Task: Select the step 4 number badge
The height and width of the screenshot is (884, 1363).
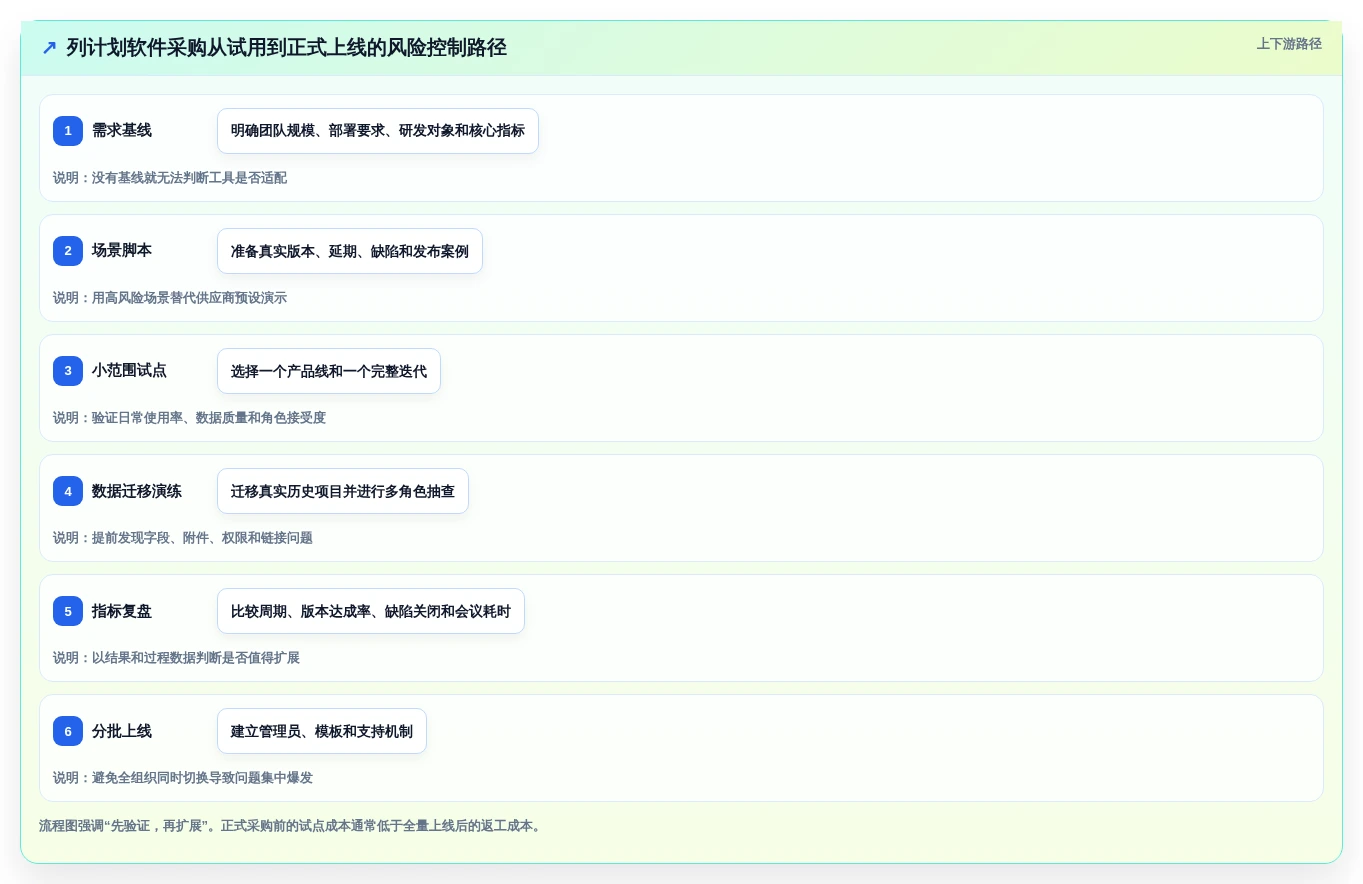Action: (68, 491)
